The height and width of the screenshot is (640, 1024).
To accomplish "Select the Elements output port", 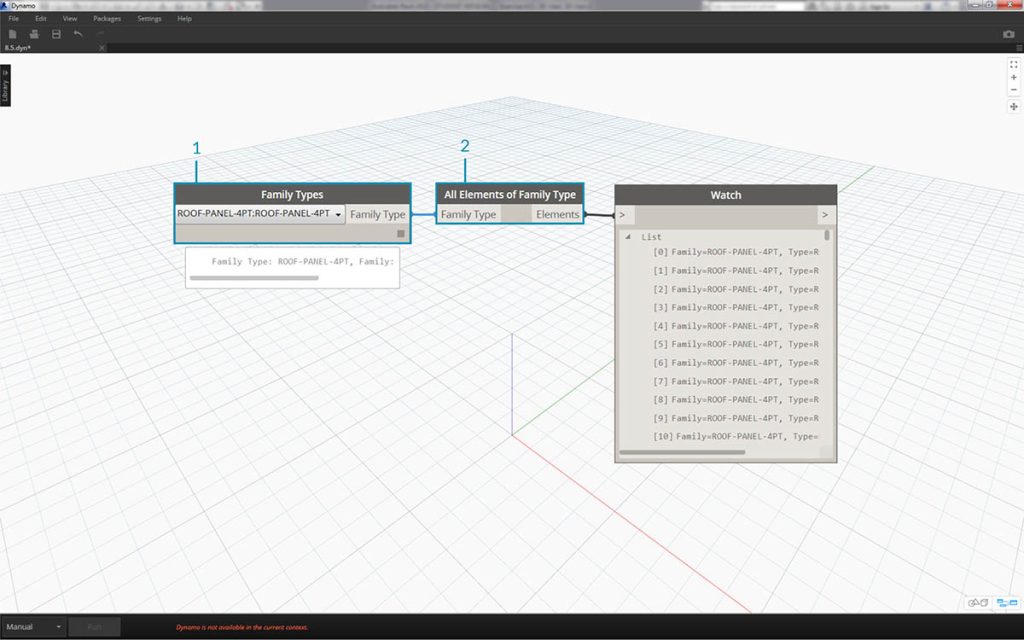I will [558, 214].
